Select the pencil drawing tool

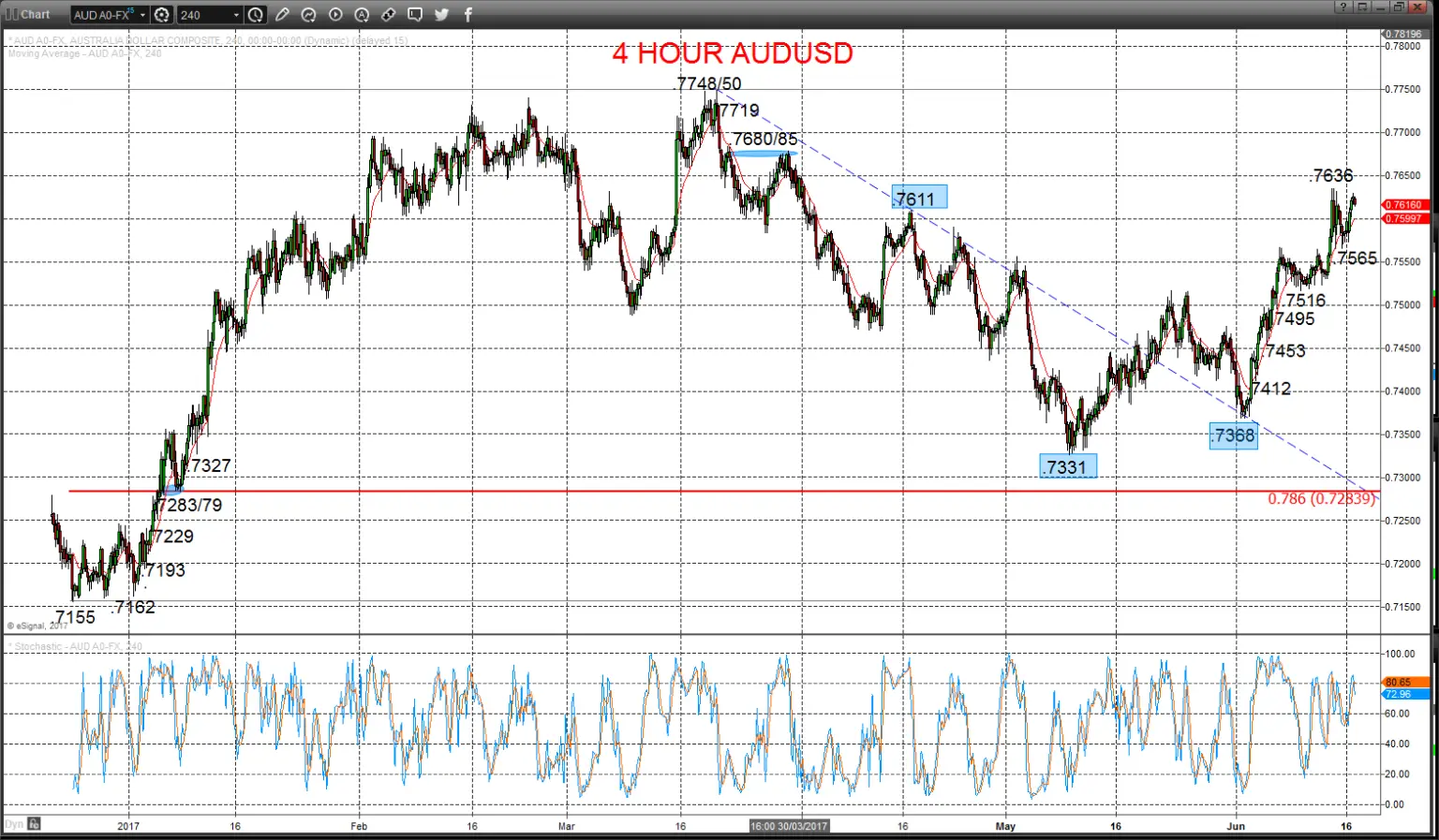pos(282,15)
